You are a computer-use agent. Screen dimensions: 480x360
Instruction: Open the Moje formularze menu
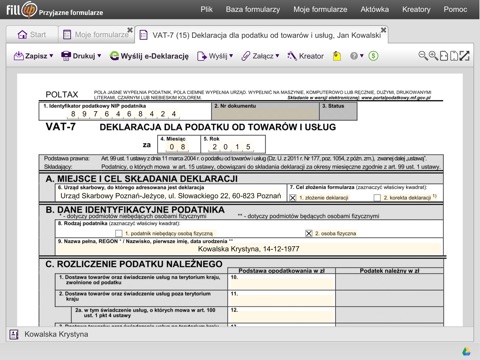(x=320, y=9)
